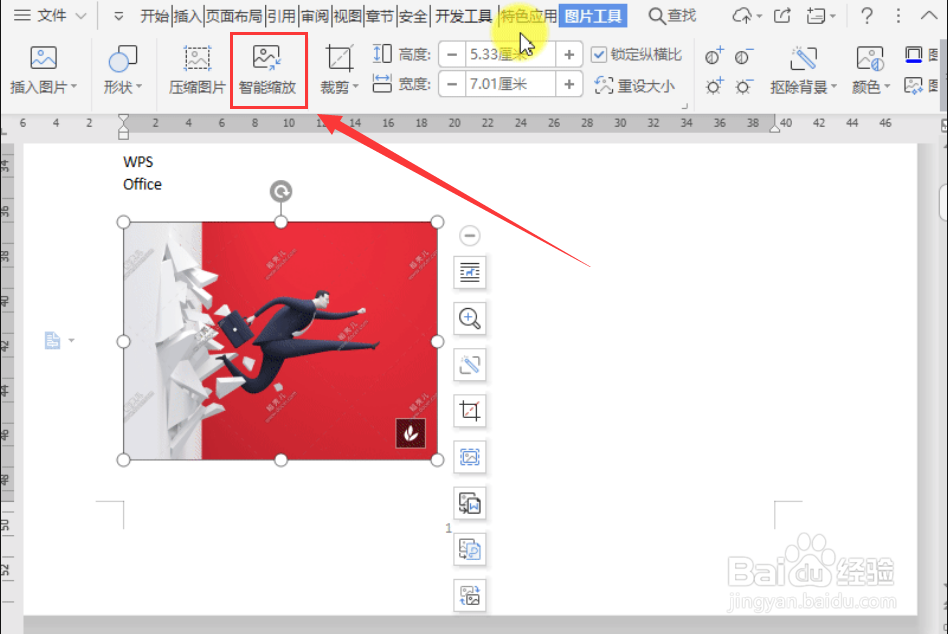Collapse the ribbon with up chevron
948x634 pixels.
coord(929,16)
